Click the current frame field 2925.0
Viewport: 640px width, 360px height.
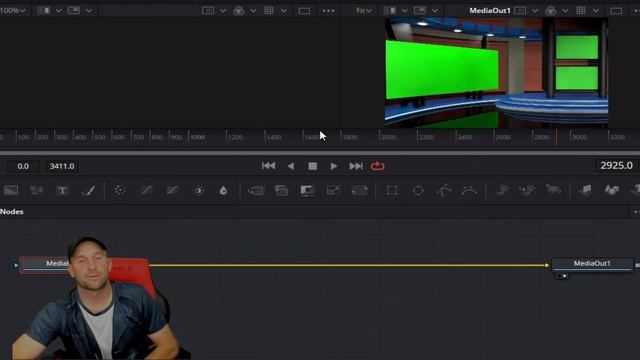pyautogui.click(x=616, y=166)
